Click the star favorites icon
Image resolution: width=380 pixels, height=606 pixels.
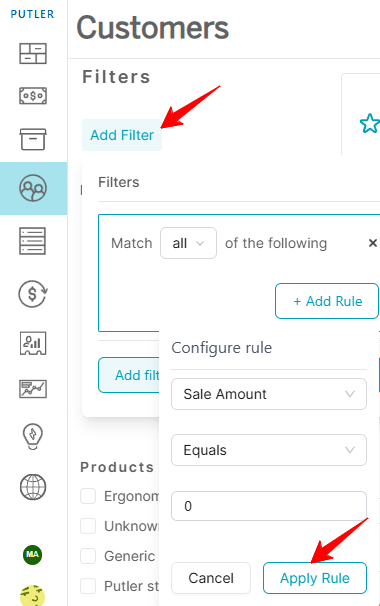(x=370, y=123)
